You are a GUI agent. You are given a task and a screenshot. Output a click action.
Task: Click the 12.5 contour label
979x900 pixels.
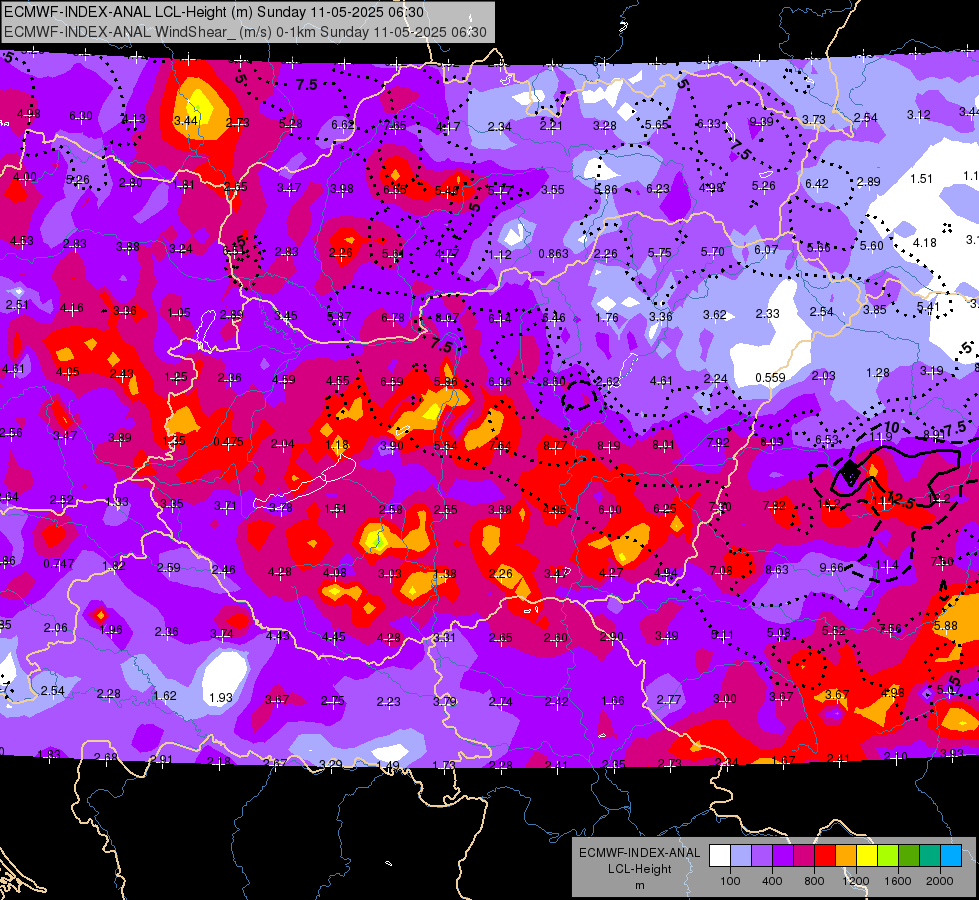902,500
